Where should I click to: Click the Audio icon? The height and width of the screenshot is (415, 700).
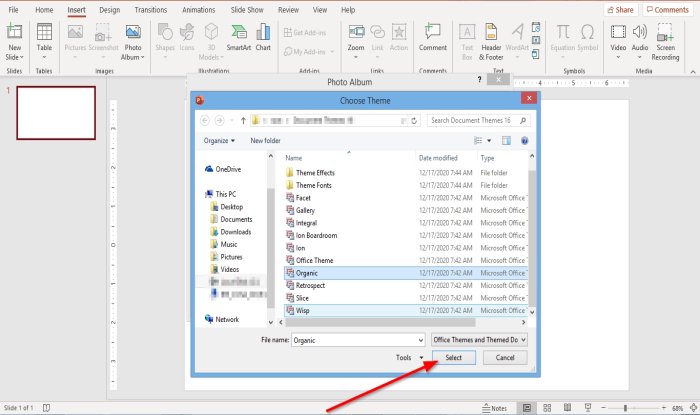[640, 32]
